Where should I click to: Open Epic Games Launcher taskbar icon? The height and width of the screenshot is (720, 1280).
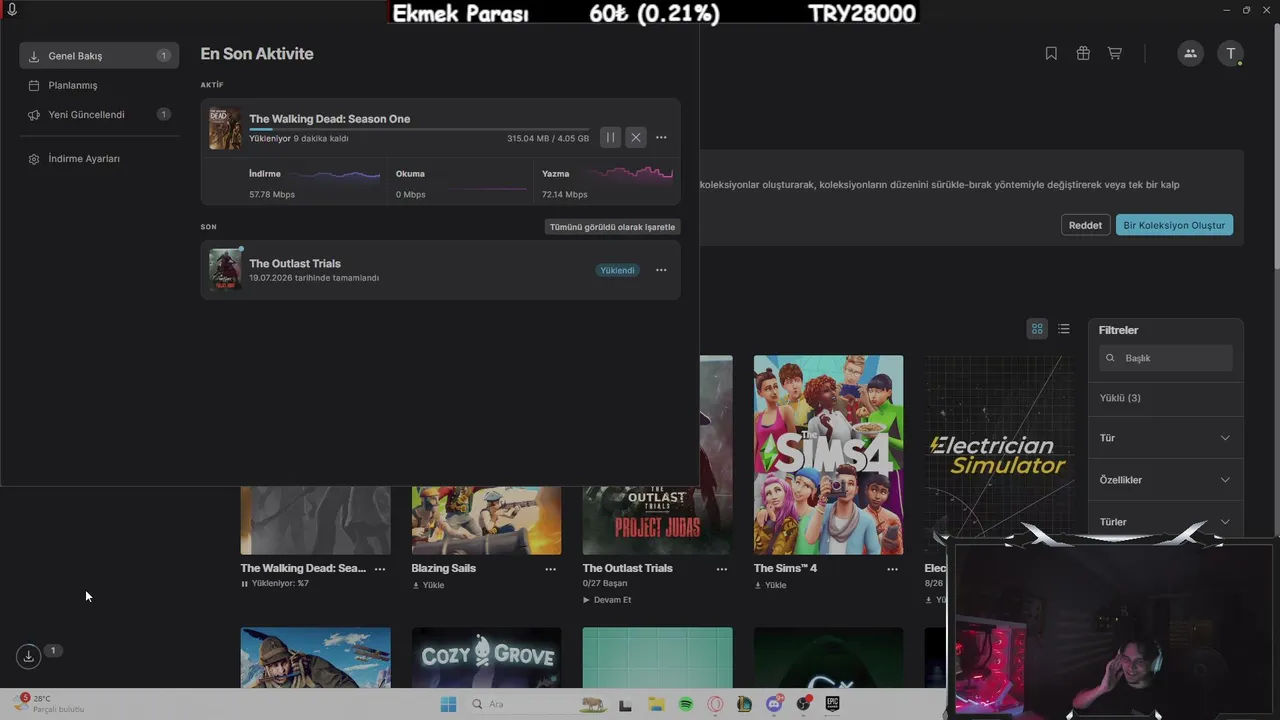(x=832, y=704)
